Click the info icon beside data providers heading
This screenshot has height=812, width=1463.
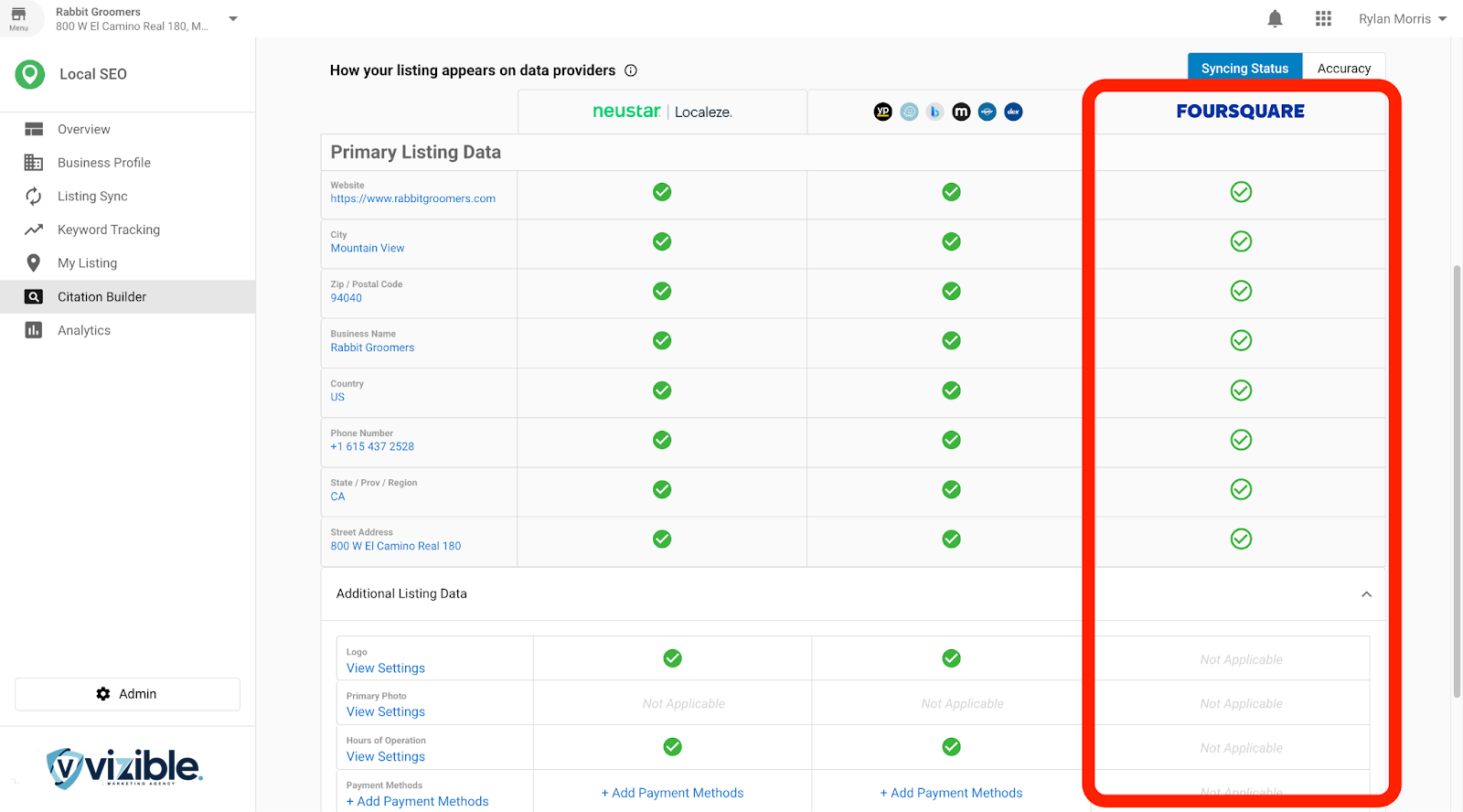(631, 70)
